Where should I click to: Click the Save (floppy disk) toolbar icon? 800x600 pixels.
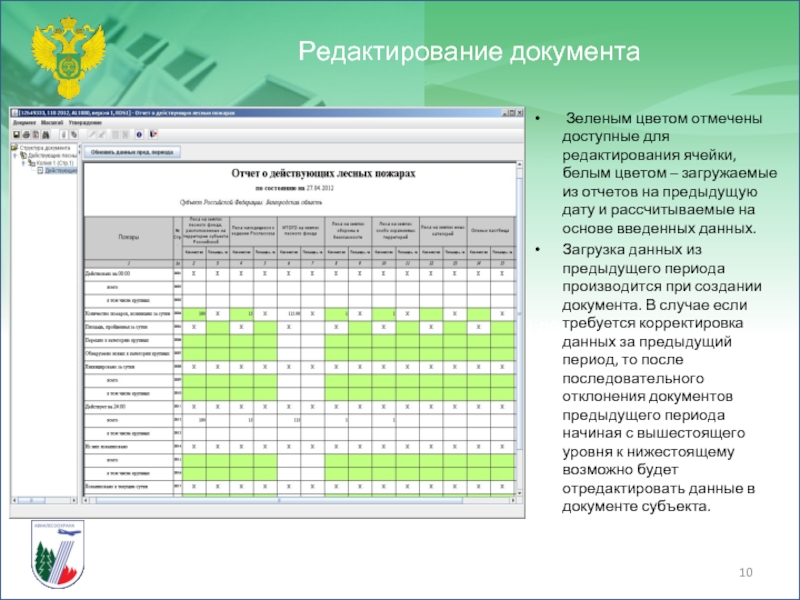15,133
